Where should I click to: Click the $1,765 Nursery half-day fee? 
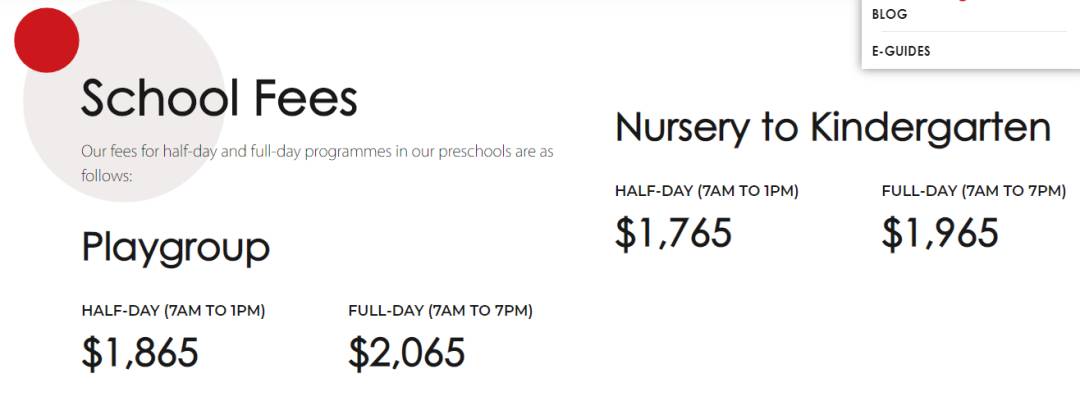point(674,233)
